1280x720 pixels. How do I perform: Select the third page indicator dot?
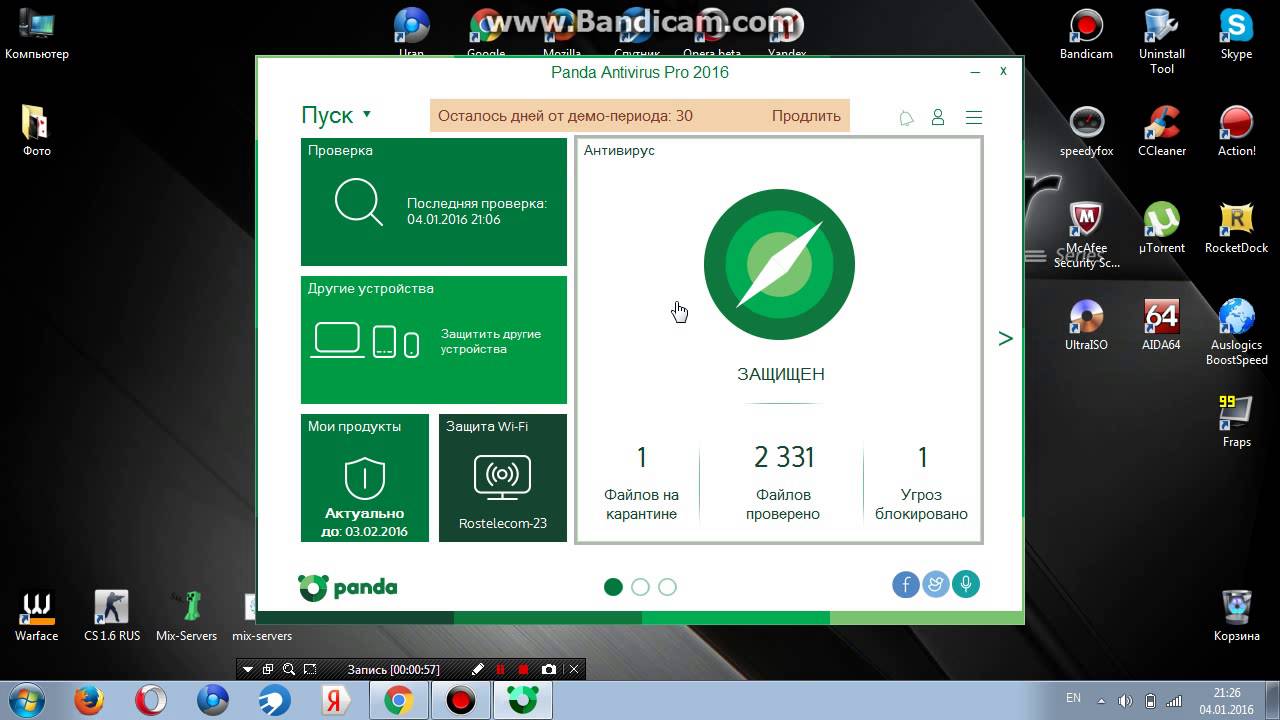click(x=668, y=587)
